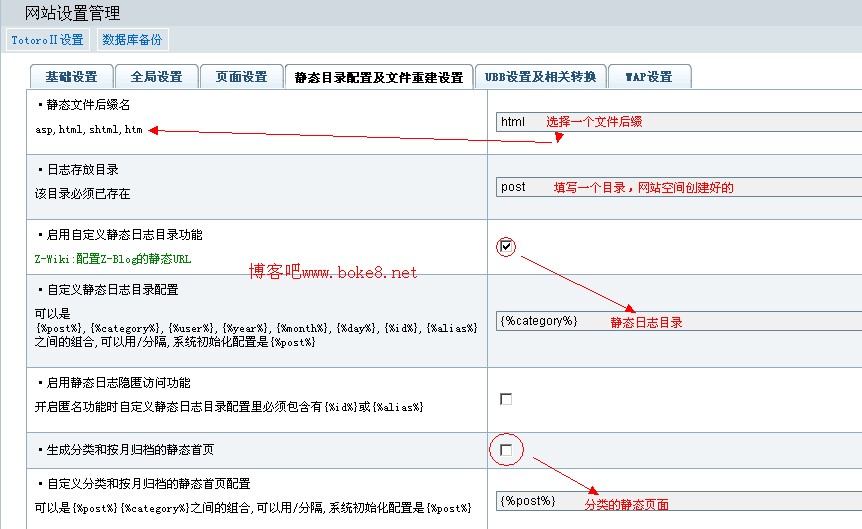Switch to the 全局设置 tab
Image resolution: width=862 pixels, height=529 pixels.
(x=156, y=77)
